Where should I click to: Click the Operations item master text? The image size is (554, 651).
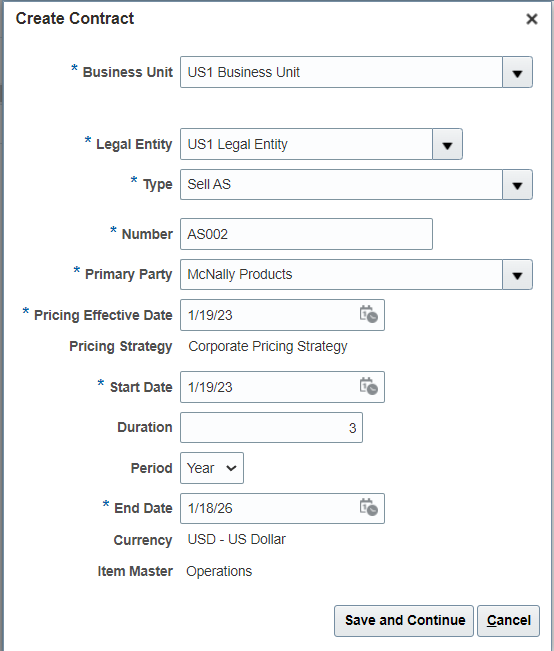point(219,571)
